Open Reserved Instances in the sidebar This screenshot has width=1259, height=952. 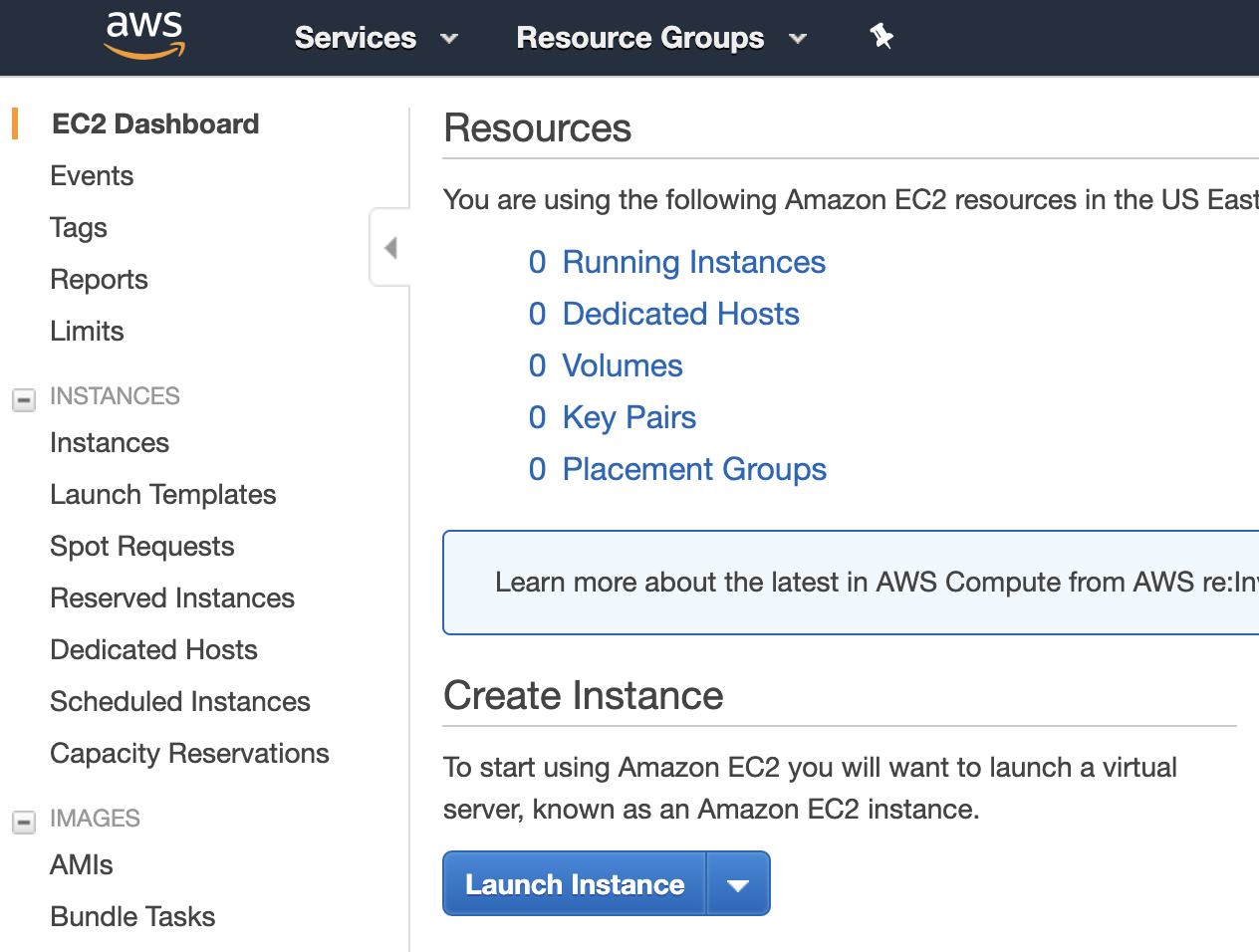(x=172, y=597)
